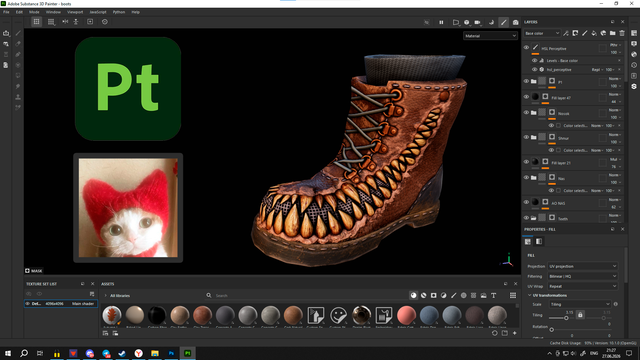Hide the HSL Perceptive layer
Image resolution: width=640 pixels, height=360 pixels.
point(527,48)
